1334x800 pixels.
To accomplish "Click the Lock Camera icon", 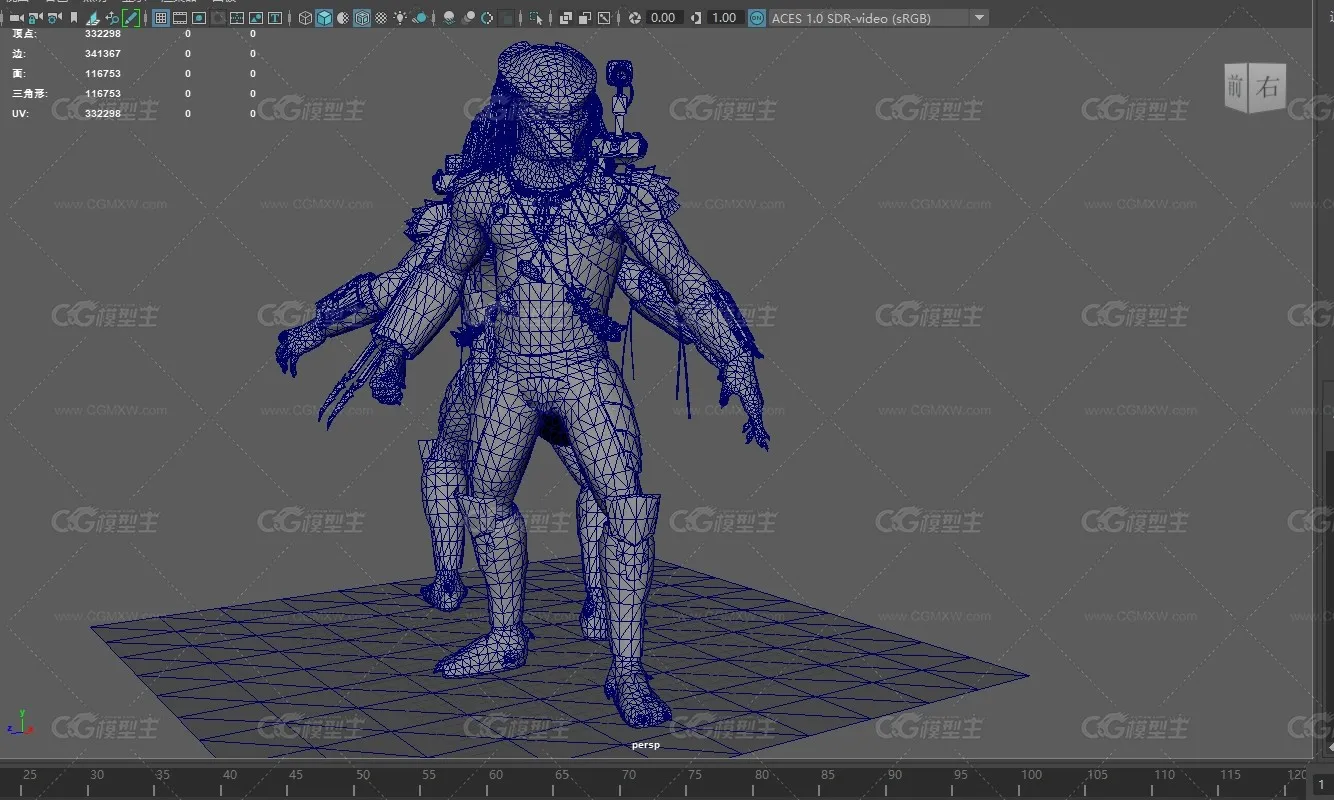I will [x=35, y=18].
